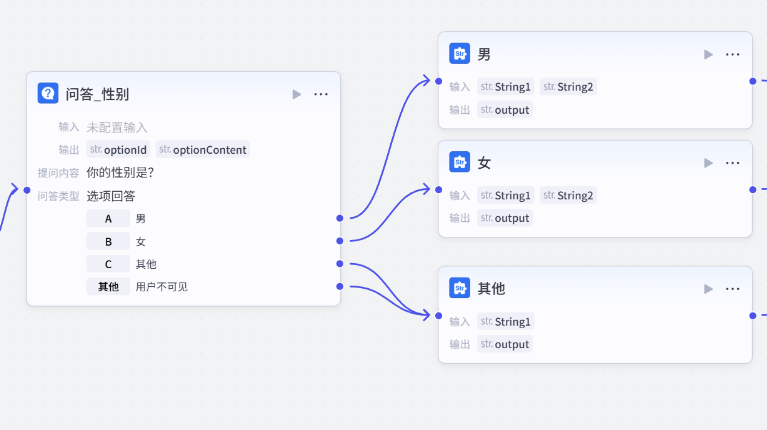
Task: Click 女 option text beside label B
Action: tap(141, 241)
